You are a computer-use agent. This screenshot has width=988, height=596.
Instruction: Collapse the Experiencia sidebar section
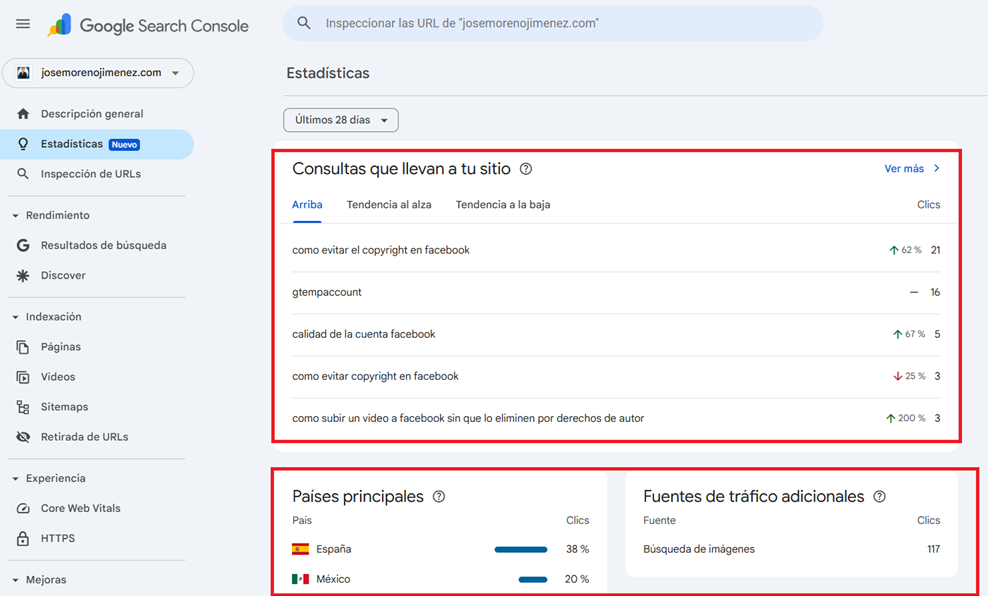(x=16, y=478)
